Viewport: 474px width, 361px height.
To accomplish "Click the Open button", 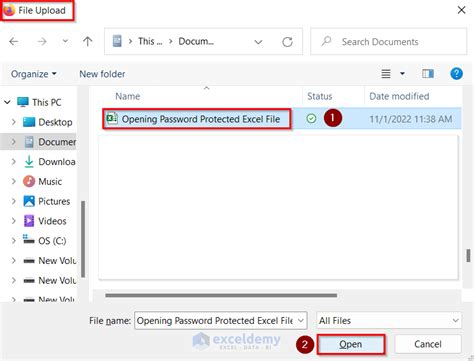I will pyautogui.click(x=350, y=344).
